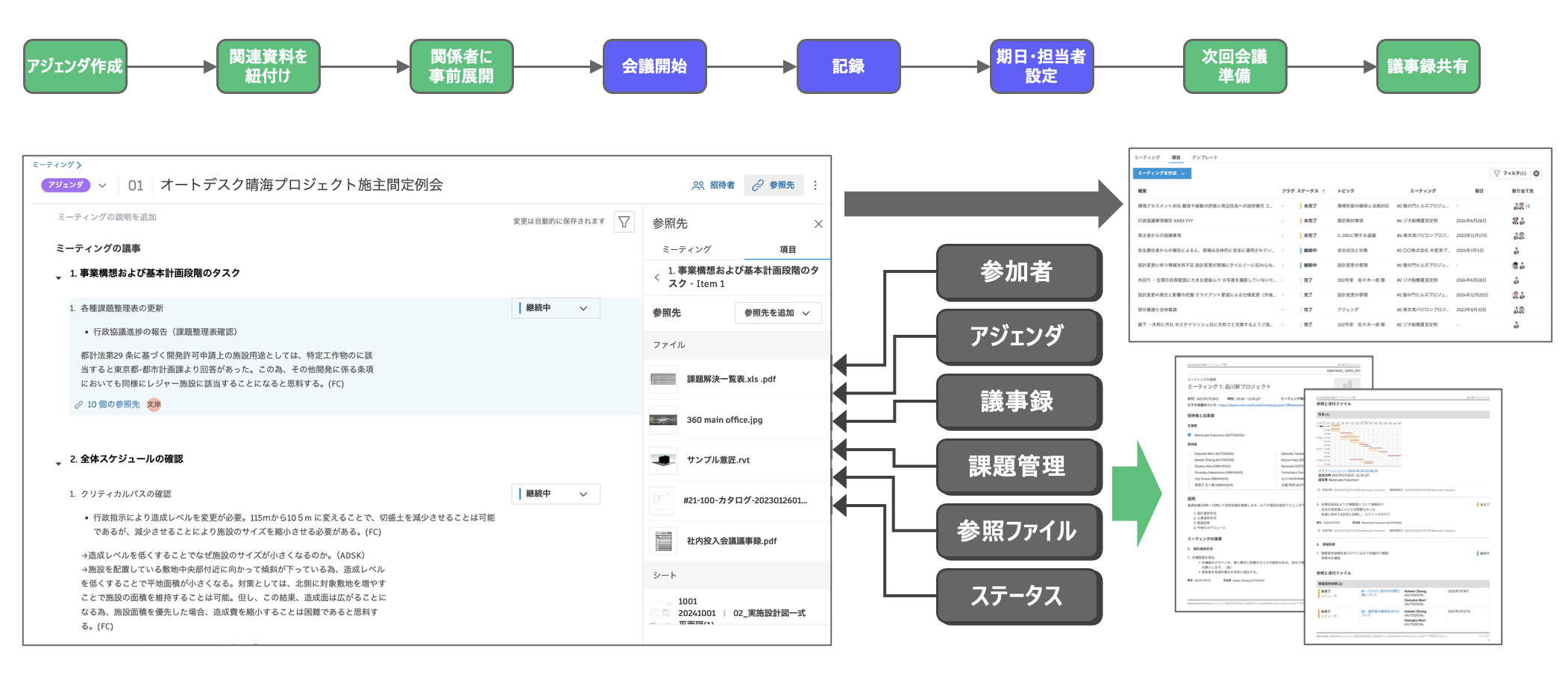Switch to the ミーティング tab in the 参照先 panel

click(688, 248)
